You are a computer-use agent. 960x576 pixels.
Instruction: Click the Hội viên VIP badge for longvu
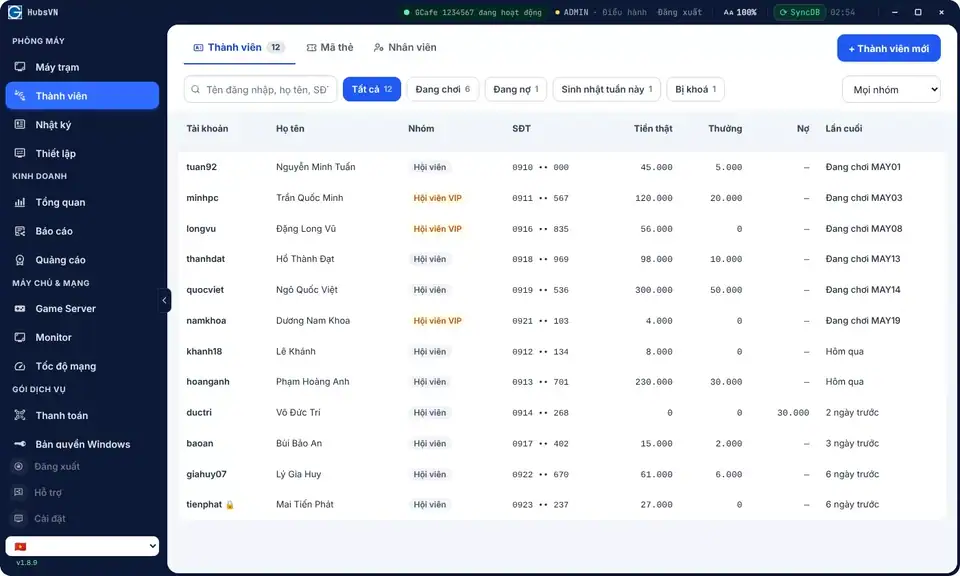click(437, 229)
